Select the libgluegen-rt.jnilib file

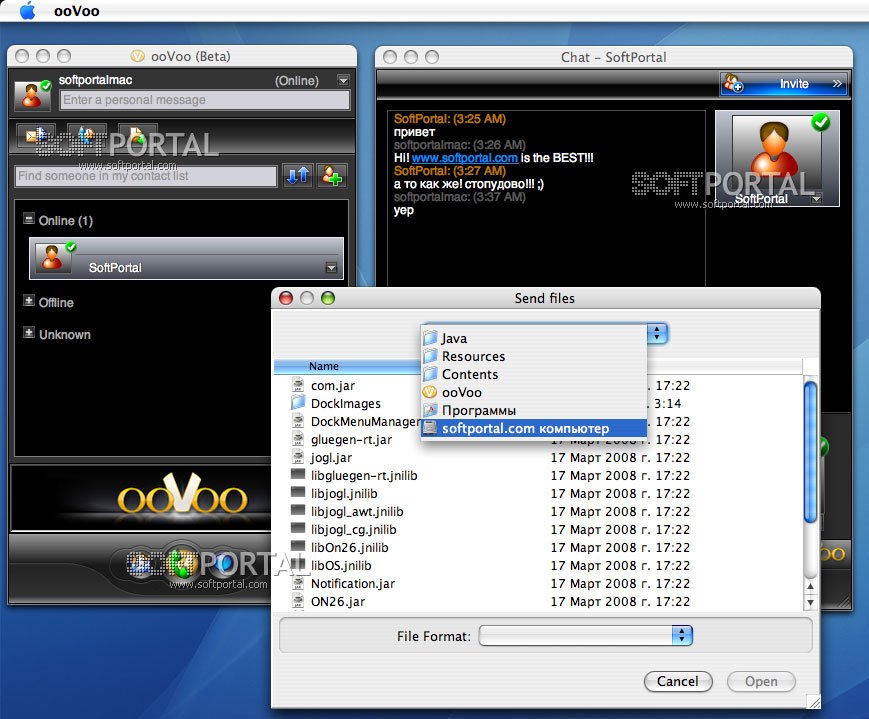pos(364,476)
